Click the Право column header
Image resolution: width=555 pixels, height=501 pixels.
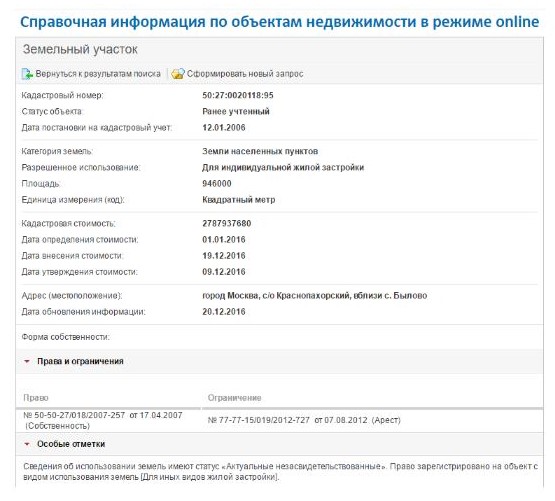click(x=36, y=398)
